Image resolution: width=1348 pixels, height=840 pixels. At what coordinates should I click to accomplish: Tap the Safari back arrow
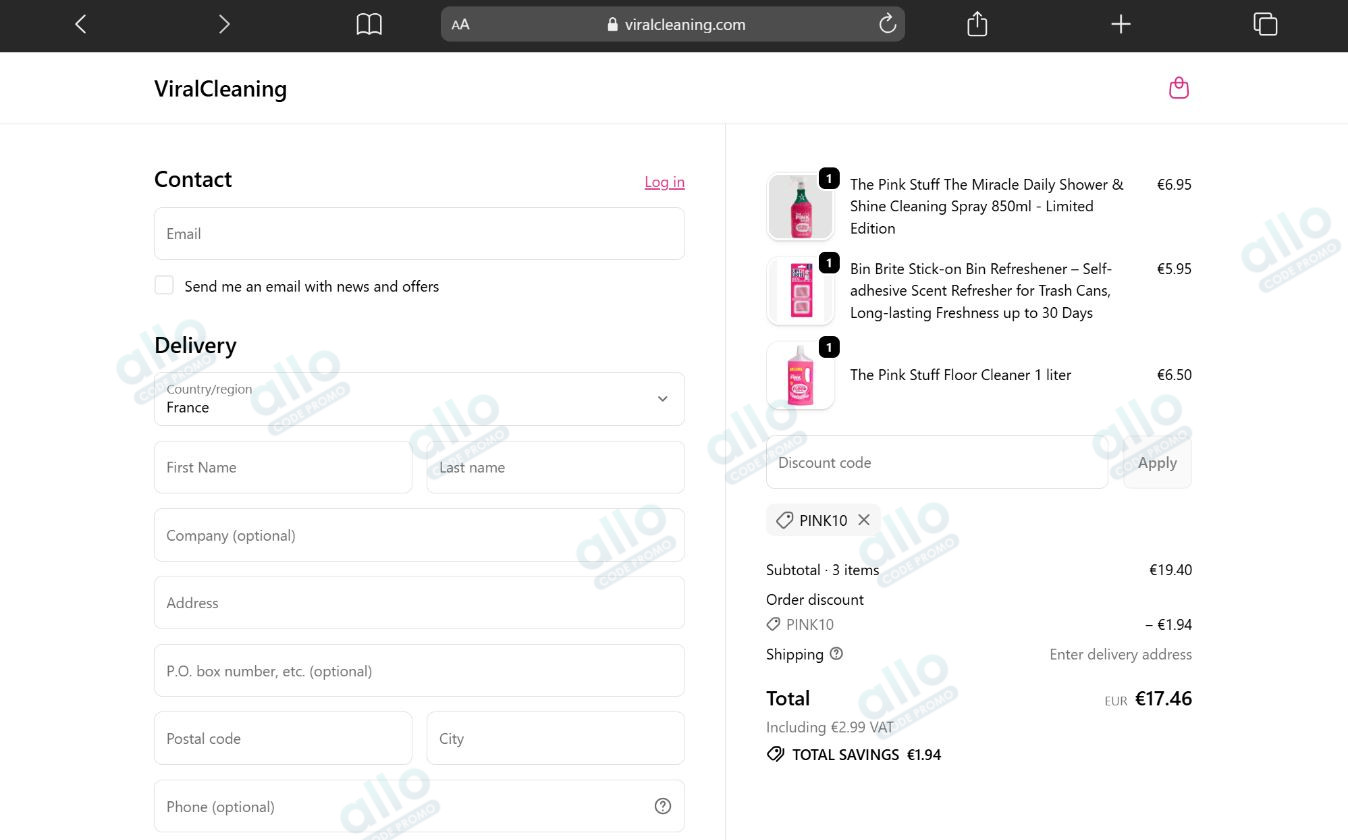click(81, 24)
